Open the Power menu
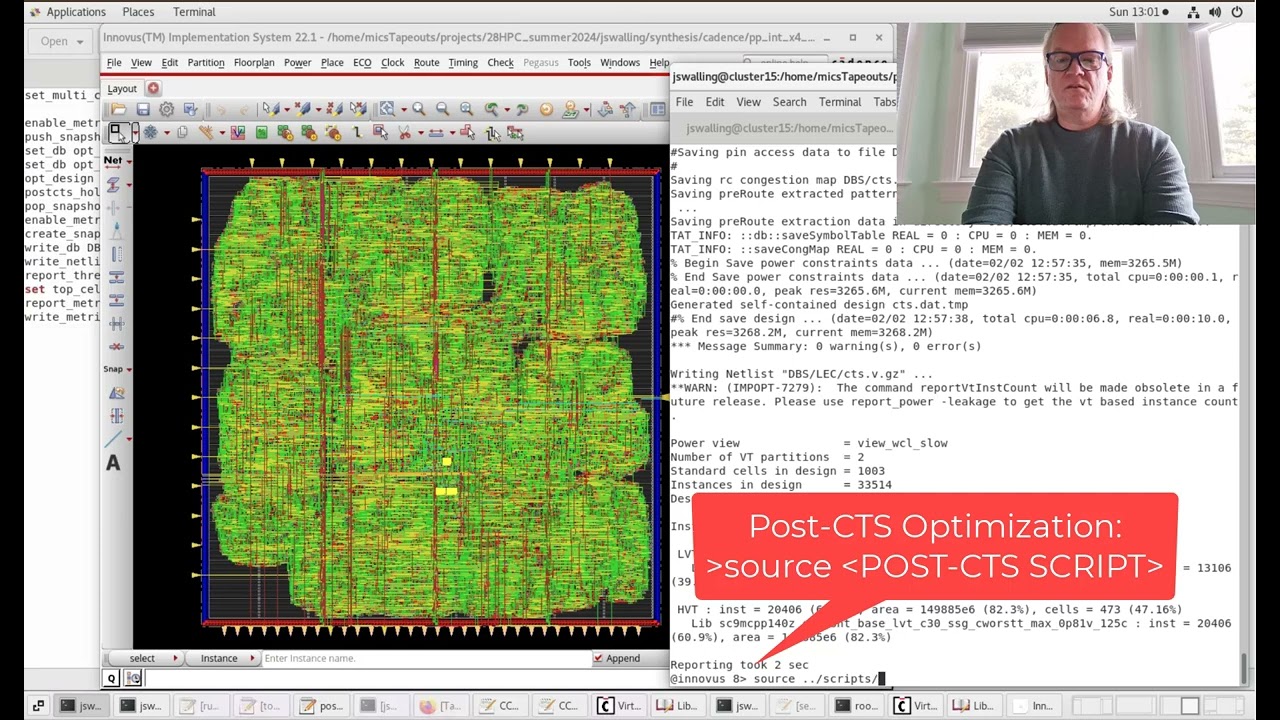Image resolution: width=1280 pixels, height=720 pixels. click(x=297, y=62)
